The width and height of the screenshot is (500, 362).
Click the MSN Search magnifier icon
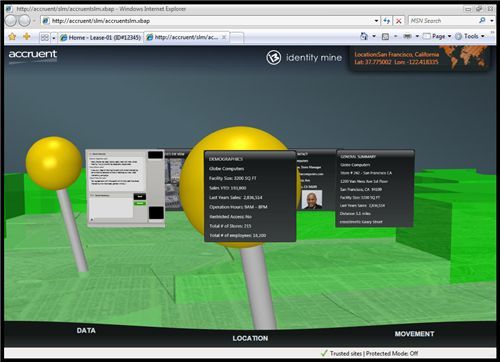482,20
